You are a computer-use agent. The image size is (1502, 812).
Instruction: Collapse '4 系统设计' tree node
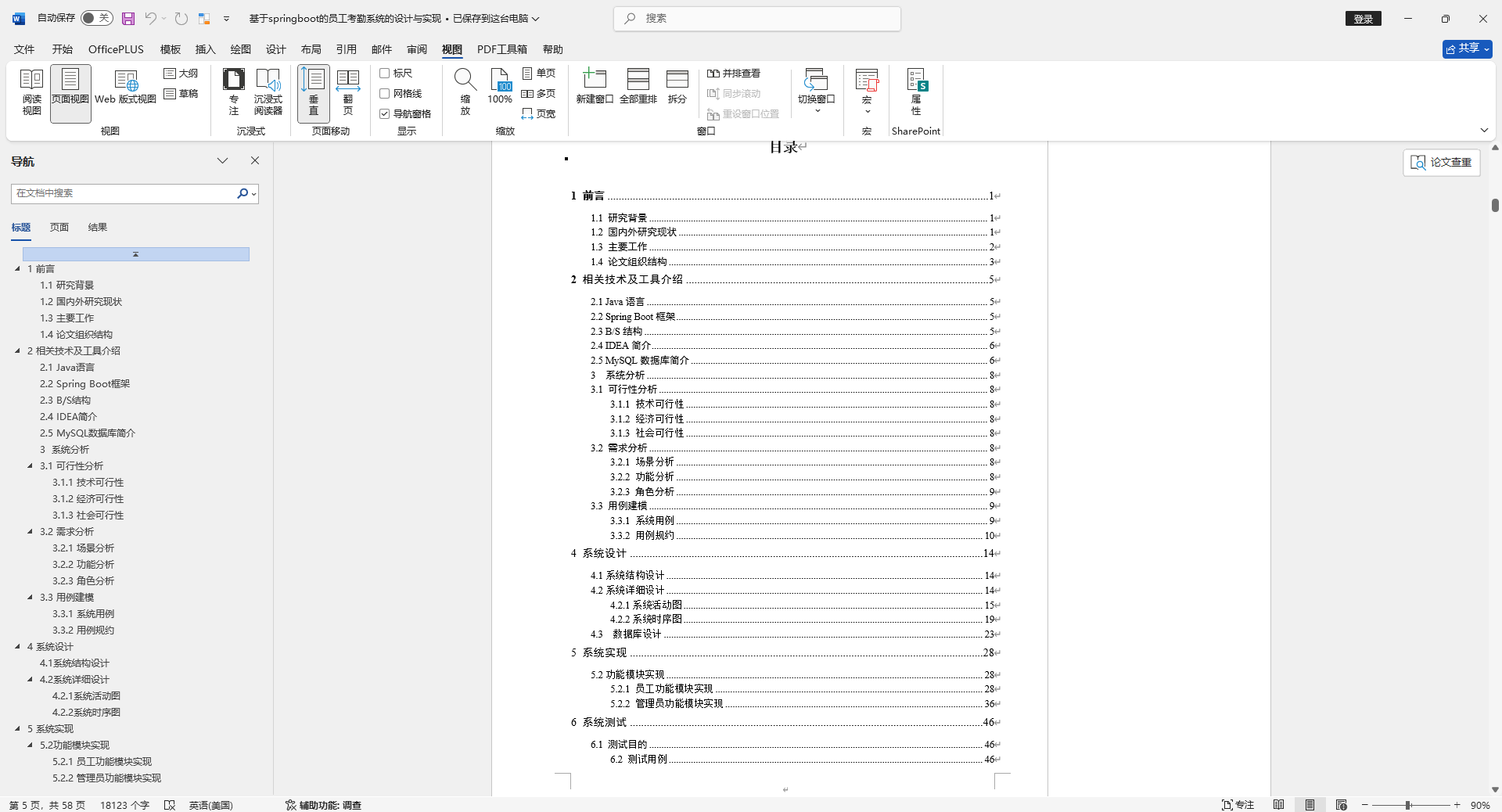pyautogui.click(x=17, y=646)
